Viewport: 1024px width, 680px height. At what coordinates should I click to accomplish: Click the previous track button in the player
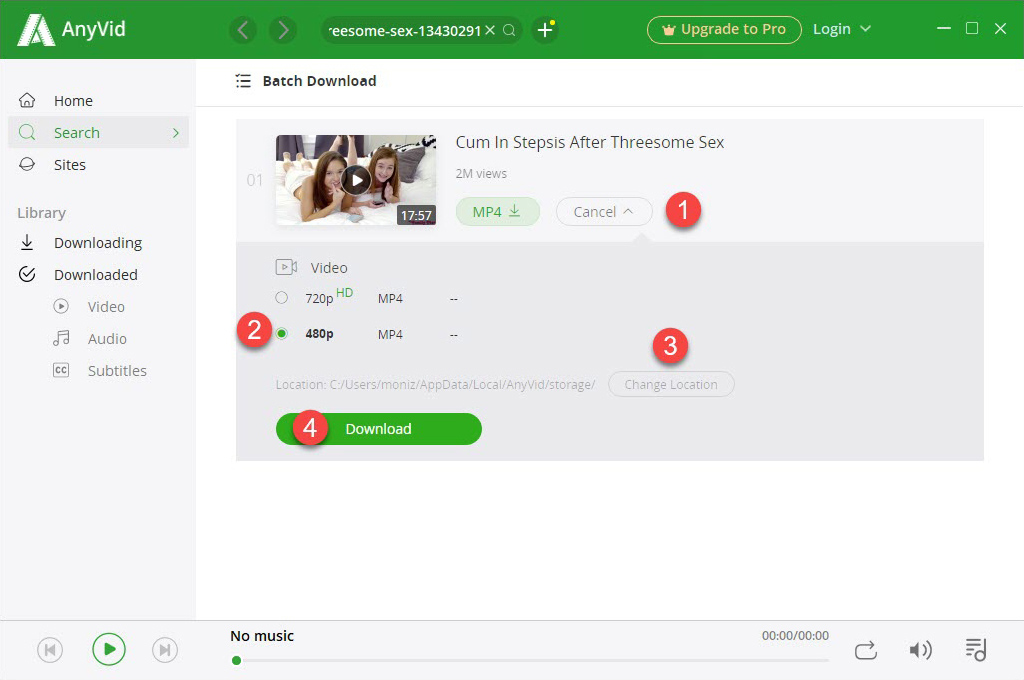coord(50,650)
